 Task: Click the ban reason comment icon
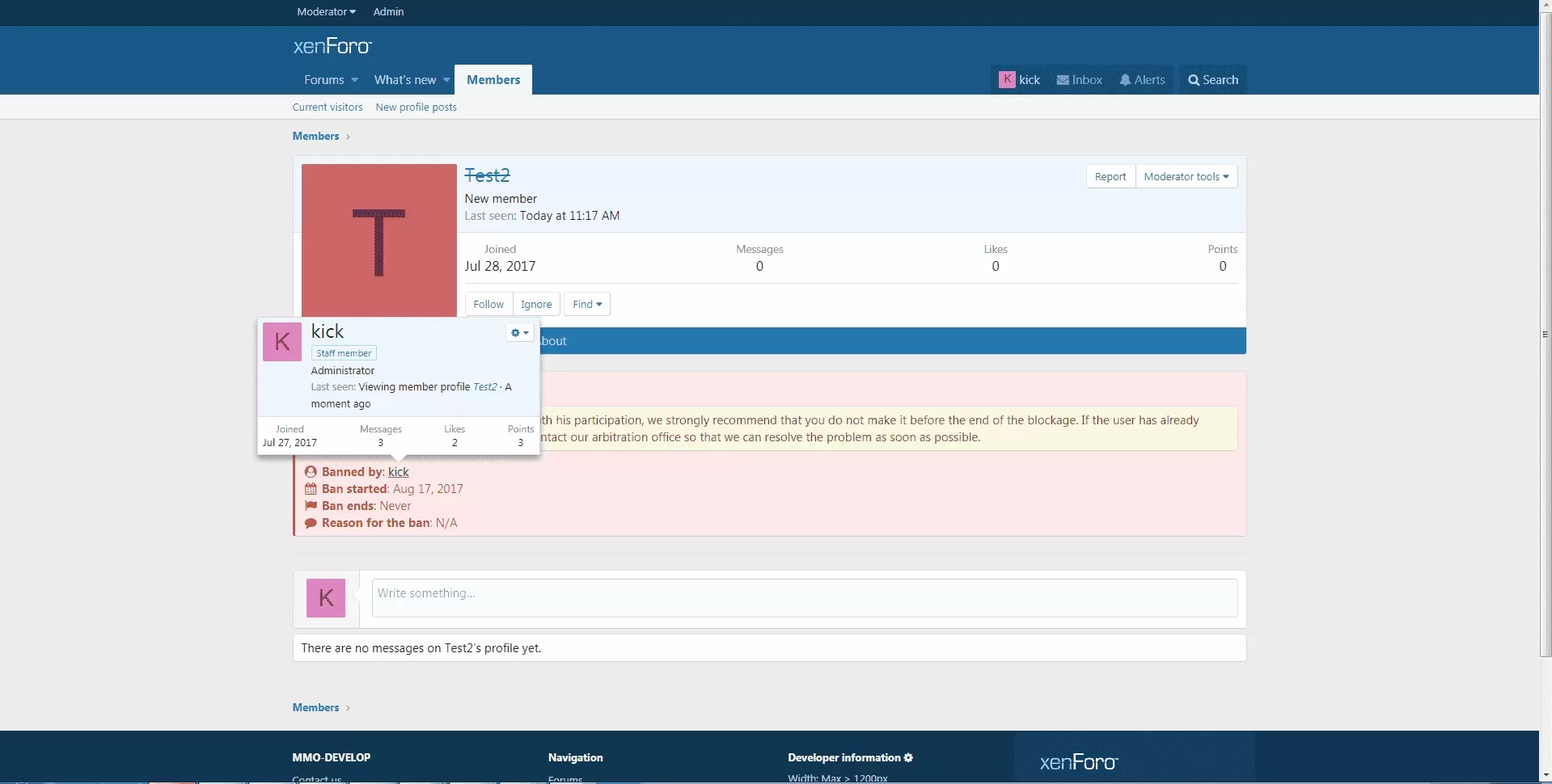[x=311, y=523]
